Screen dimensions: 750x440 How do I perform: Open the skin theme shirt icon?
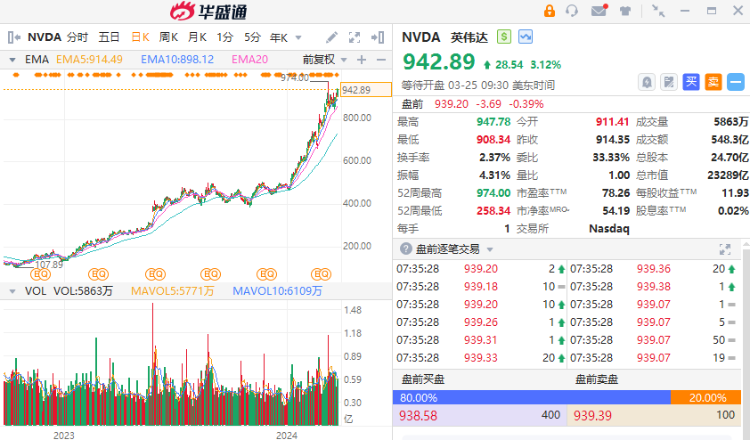[x=625, y=11]
